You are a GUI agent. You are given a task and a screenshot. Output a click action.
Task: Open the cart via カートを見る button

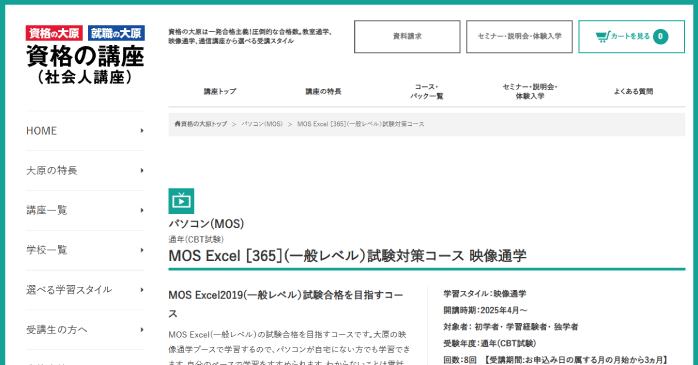tap(631, 36)
